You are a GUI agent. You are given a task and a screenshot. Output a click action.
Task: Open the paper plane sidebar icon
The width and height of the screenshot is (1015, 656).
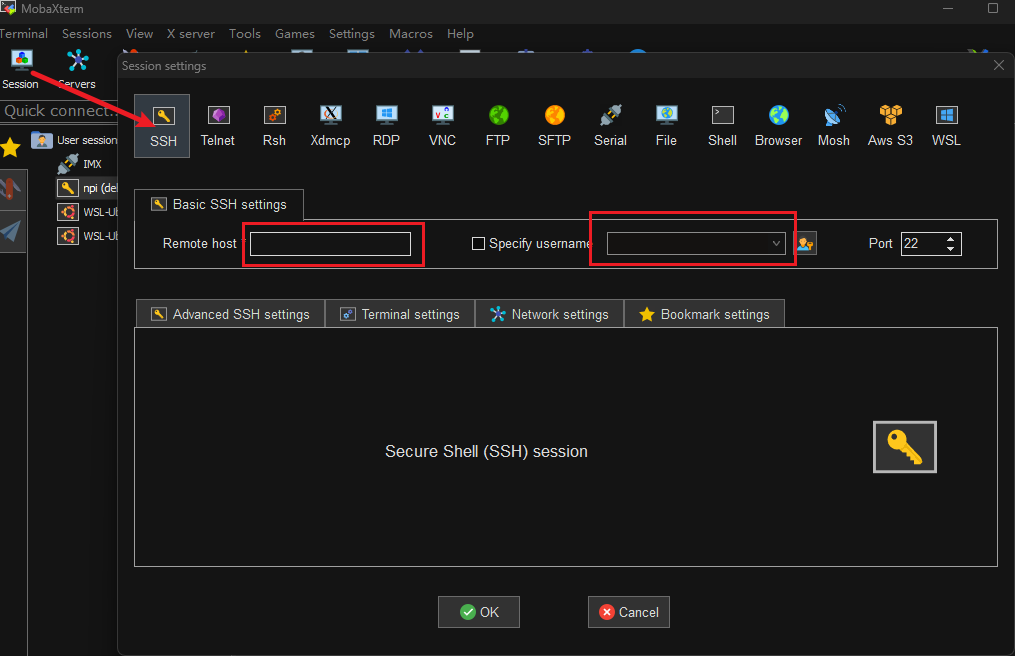[11, 231]
